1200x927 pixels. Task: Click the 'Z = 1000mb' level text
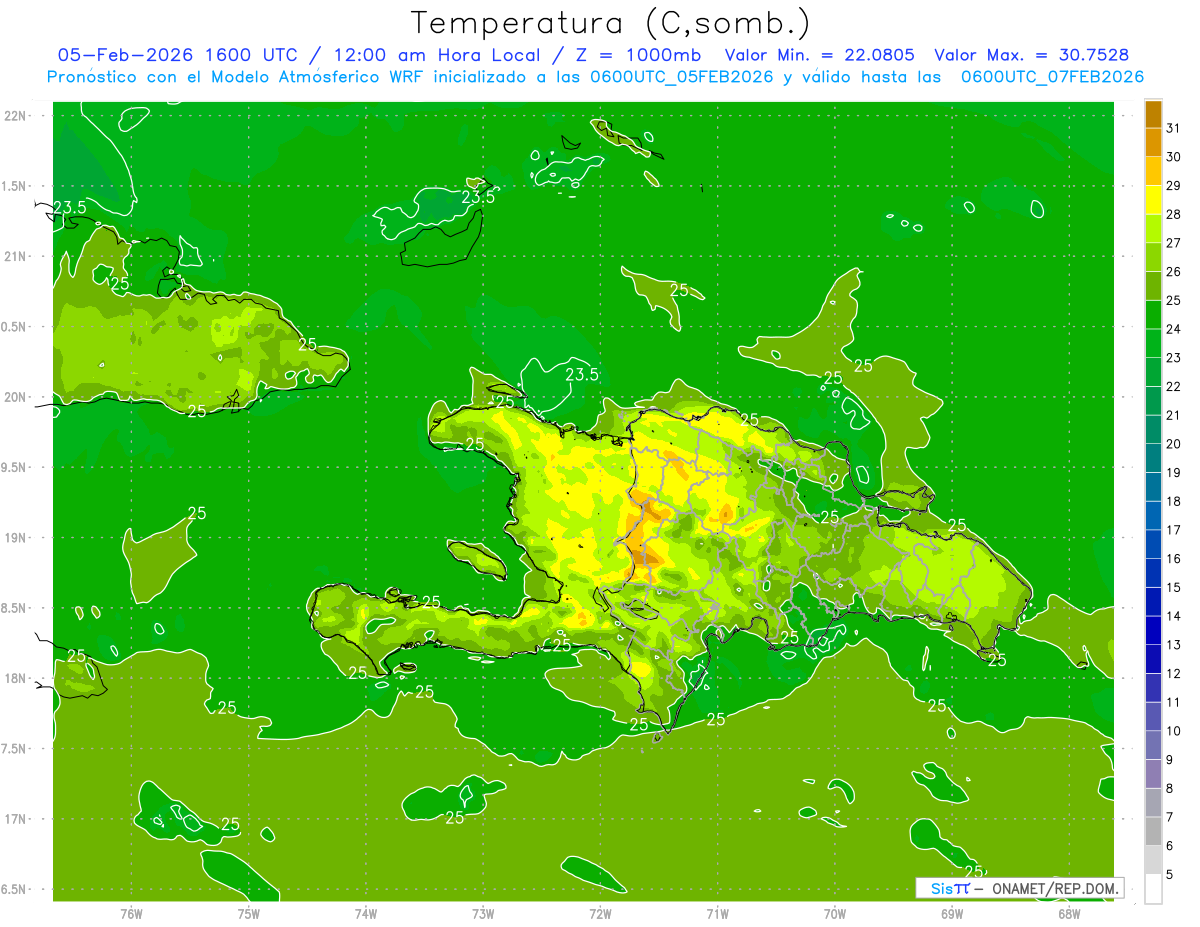638,55
